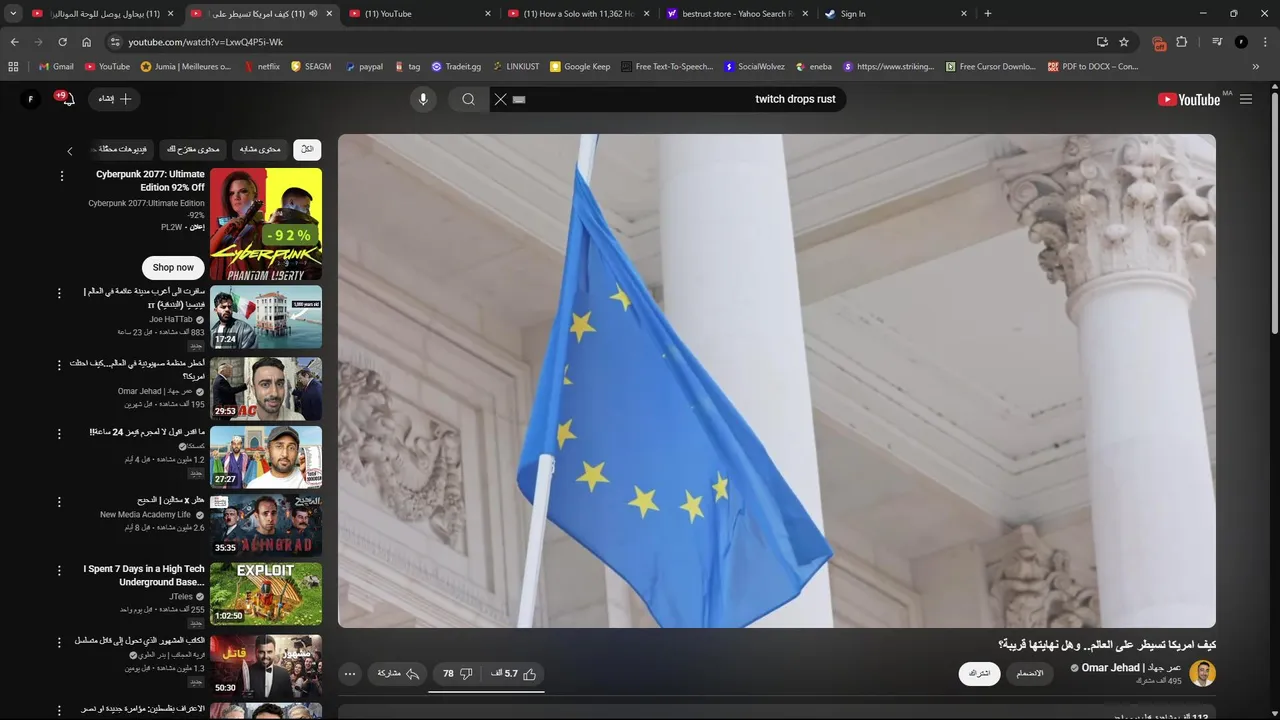Open the account avatar letter F menu
Image resolution: width=1280 pixels, height=720 pixels.
[x=31, y=99]
